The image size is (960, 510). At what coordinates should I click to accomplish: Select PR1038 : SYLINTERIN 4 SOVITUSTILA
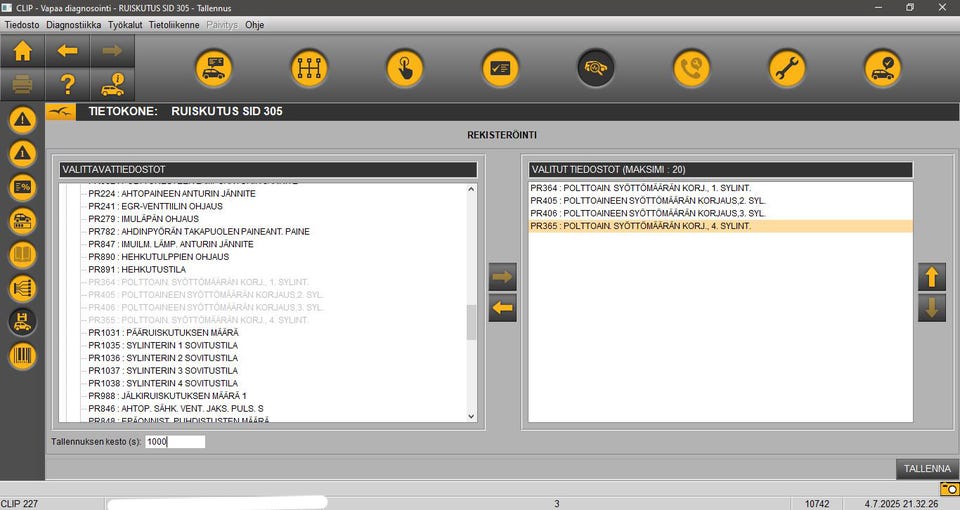tap(163, 383)
